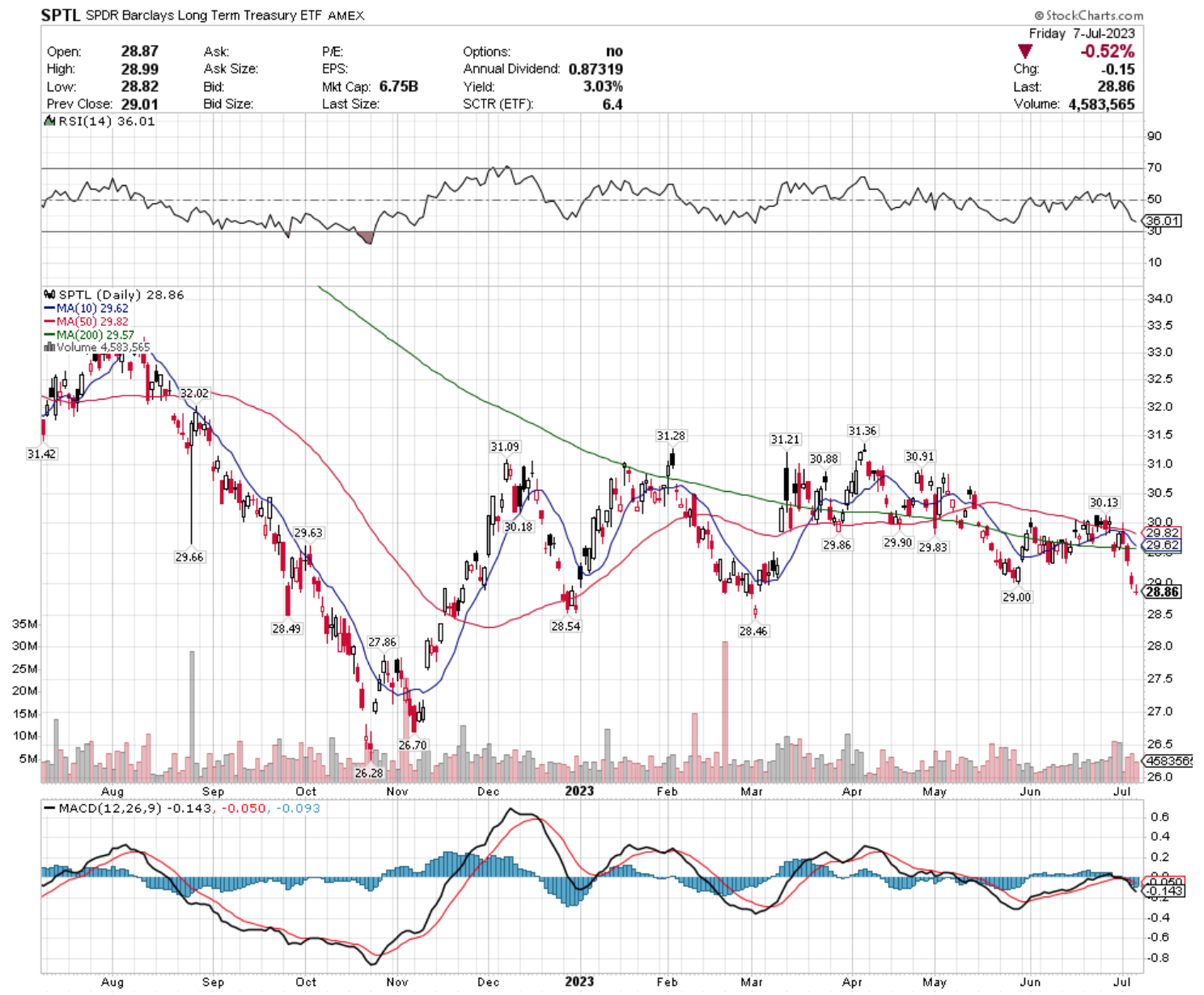Click the candlestick icon beside SPTL (Daily)
Viewport: 1204px width, 995px height.
(49, 294)
